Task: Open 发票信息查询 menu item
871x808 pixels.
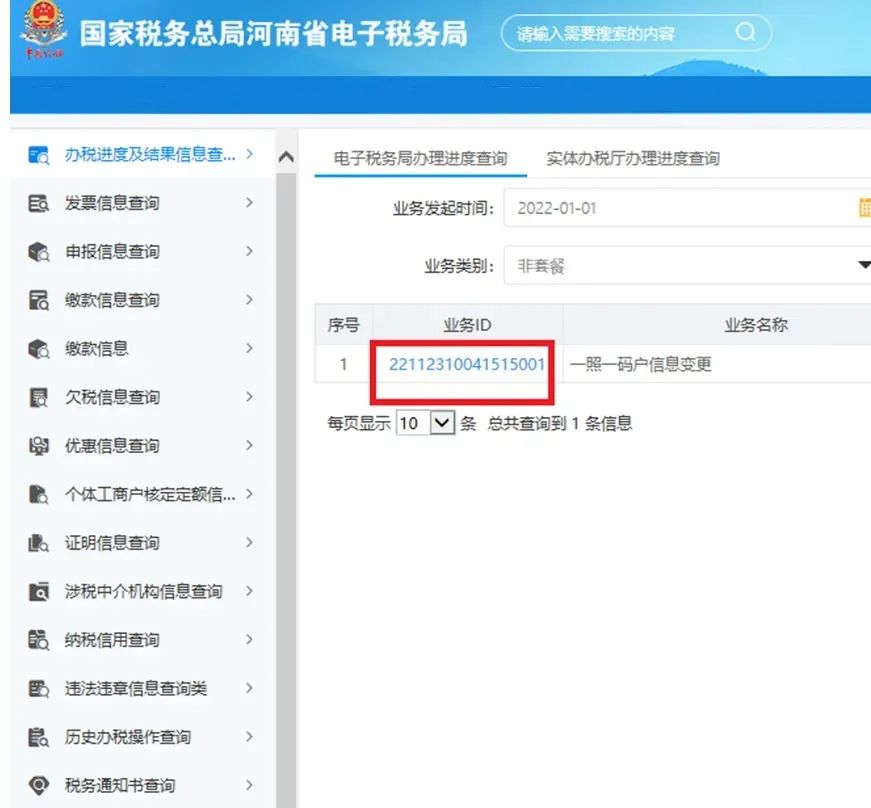Action: pyautogui.click(x=143, y=203)
